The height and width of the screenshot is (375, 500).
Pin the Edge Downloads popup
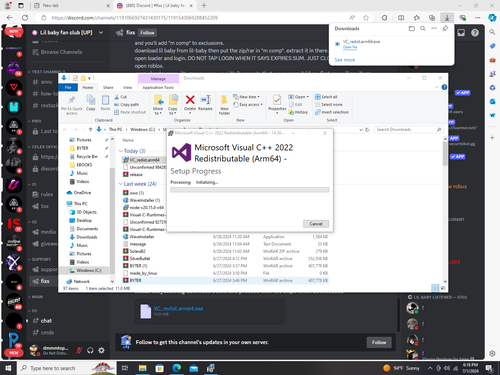(x=445, y=29)
